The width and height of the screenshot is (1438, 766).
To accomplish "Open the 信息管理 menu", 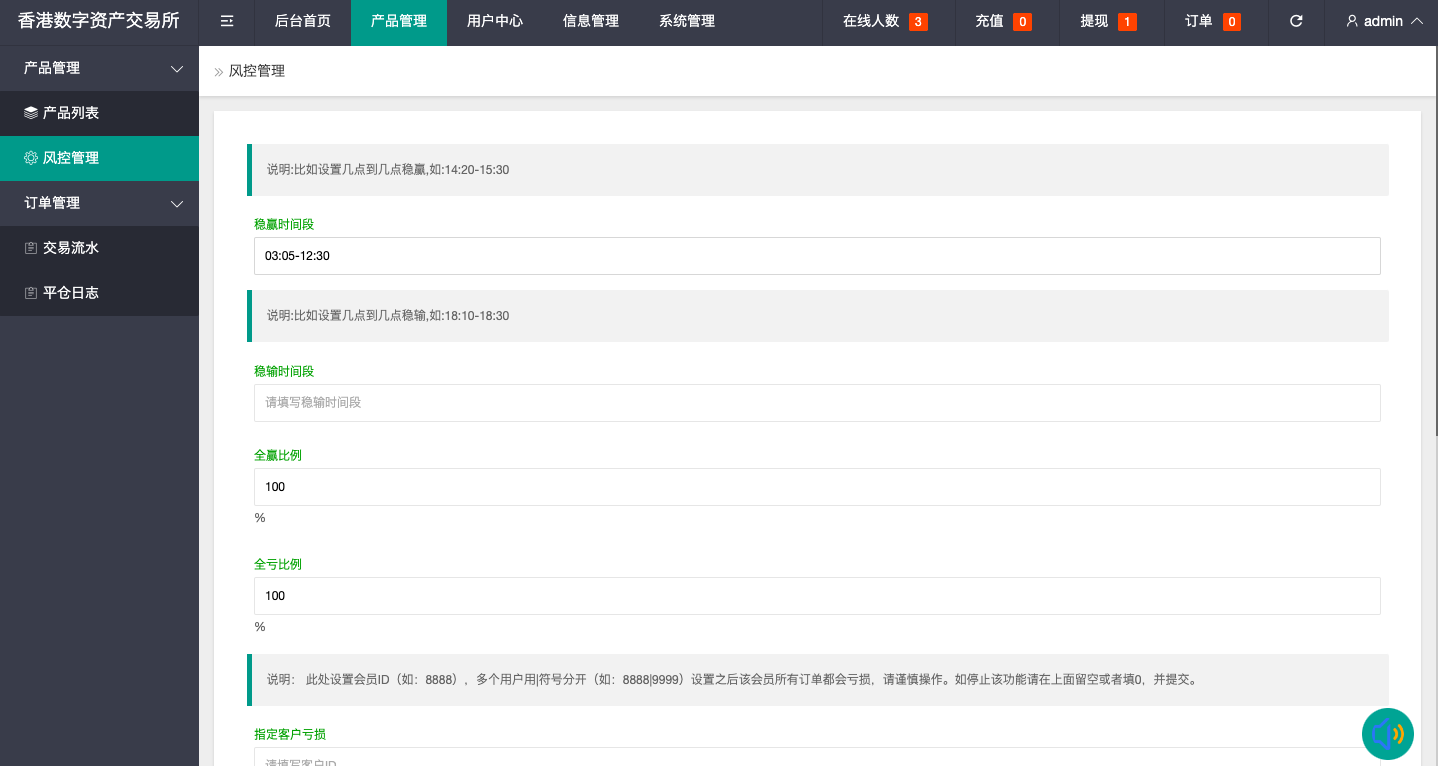I will click(590, 21).
